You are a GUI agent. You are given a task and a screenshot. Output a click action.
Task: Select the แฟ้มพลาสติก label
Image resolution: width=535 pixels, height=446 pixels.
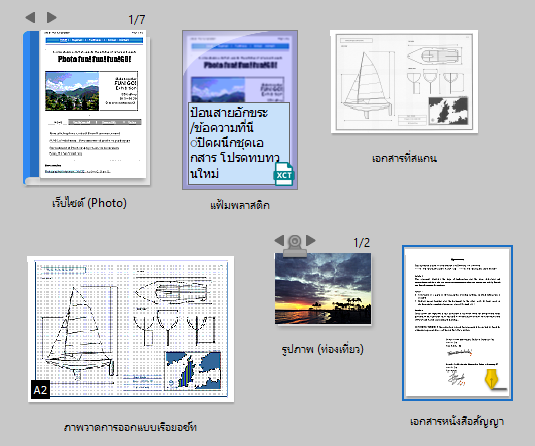click(240, 205)
